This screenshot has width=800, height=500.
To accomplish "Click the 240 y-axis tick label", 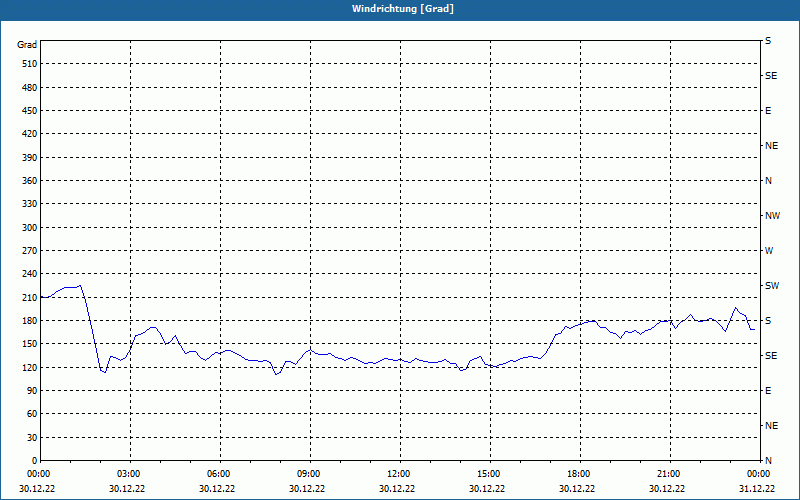I will click(x=30, y=274).
